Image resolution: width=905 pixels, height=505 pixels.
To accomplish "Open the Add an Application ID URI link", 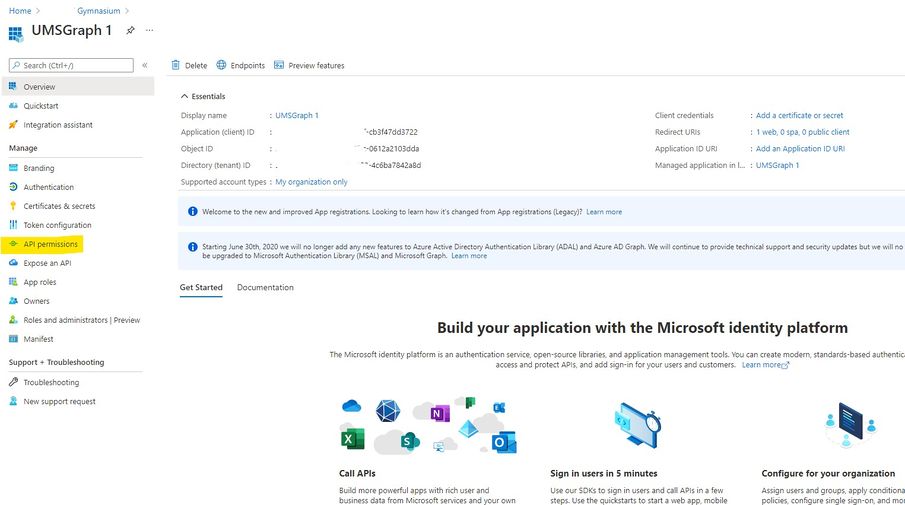I will 800,149.
